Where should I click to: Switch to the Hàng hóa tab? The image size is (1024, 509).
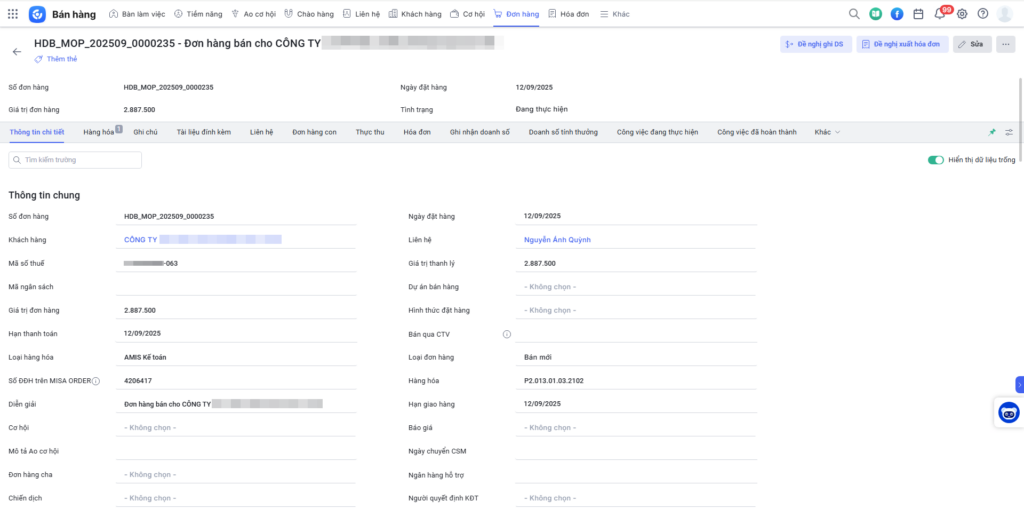pyautogui.click(x=100, y=132)
